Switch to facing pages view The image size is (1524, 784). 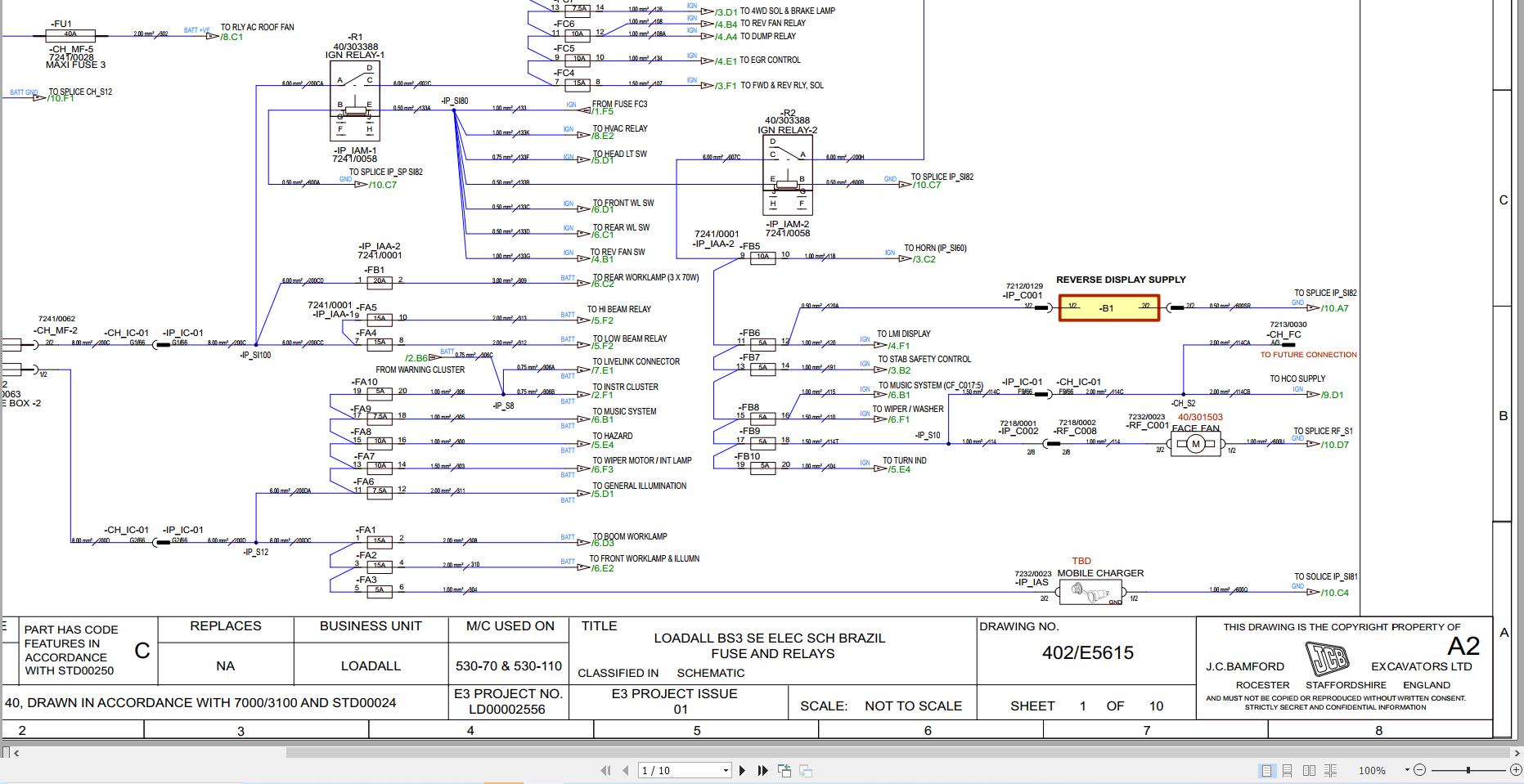1309,770
